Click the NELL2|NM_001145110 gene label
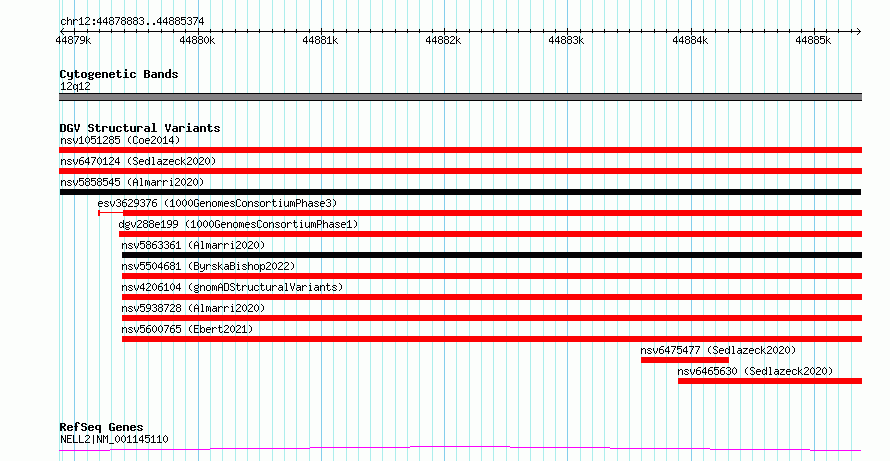Screen dimensions: 890x461 click(x=114, y=439)
